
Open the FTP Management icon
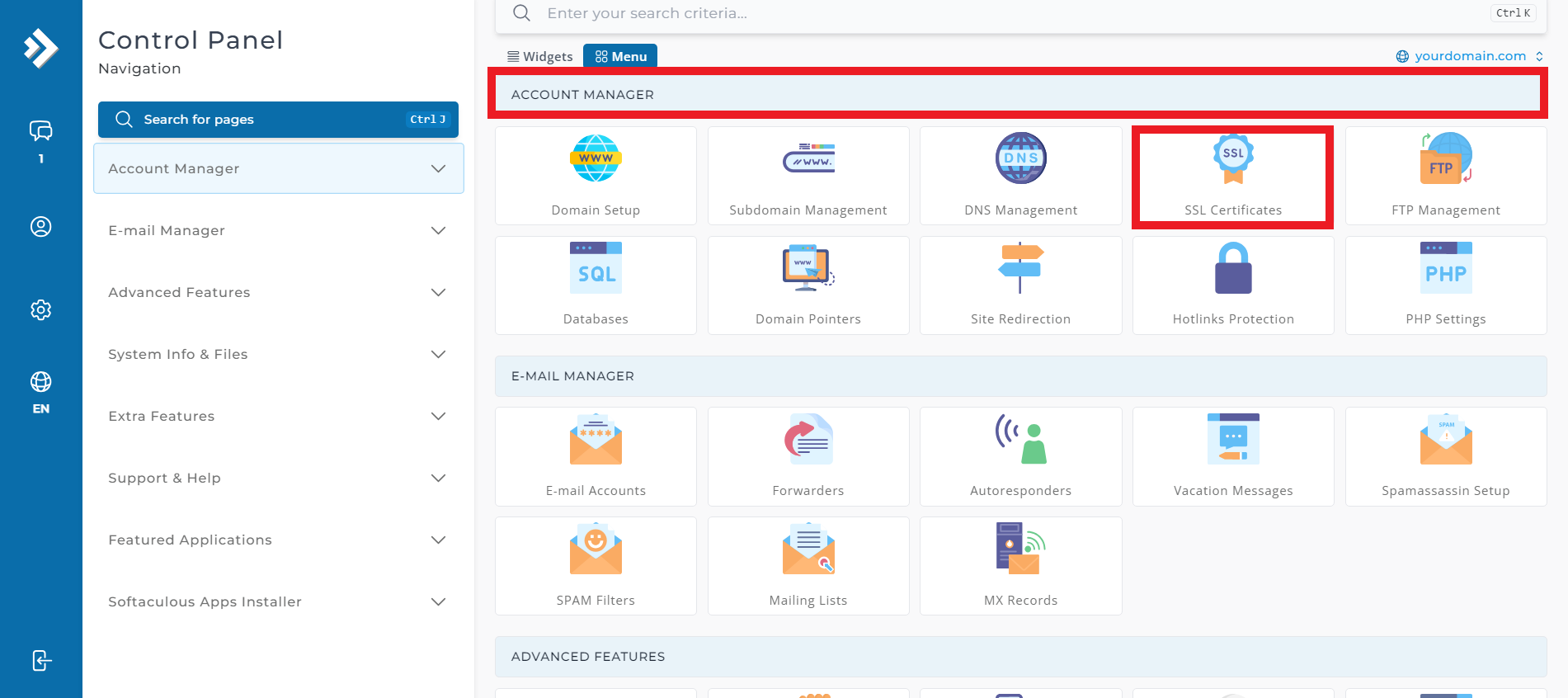pos(1446,158)
